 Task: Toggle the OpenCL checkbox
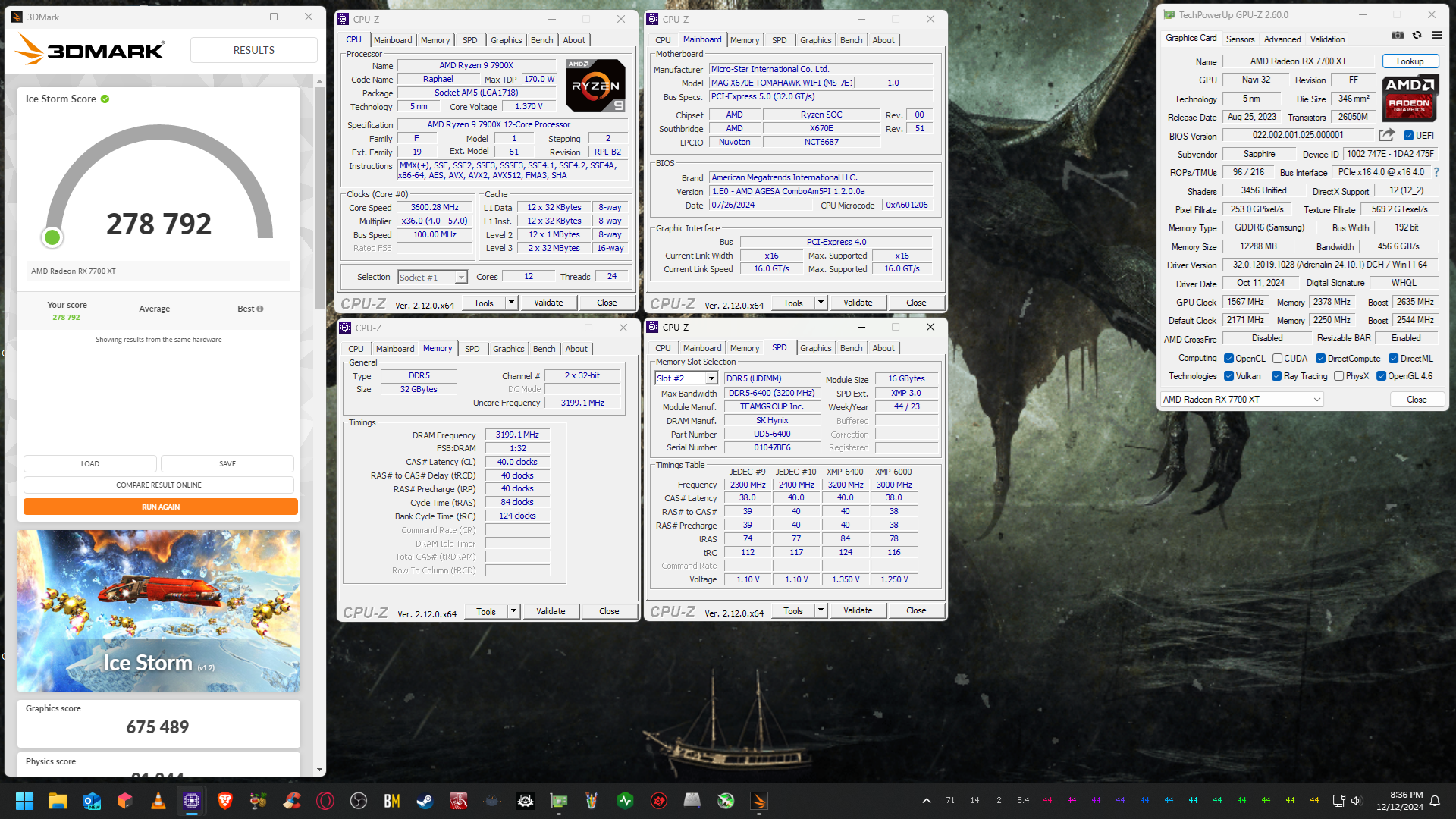(1228, 359)
